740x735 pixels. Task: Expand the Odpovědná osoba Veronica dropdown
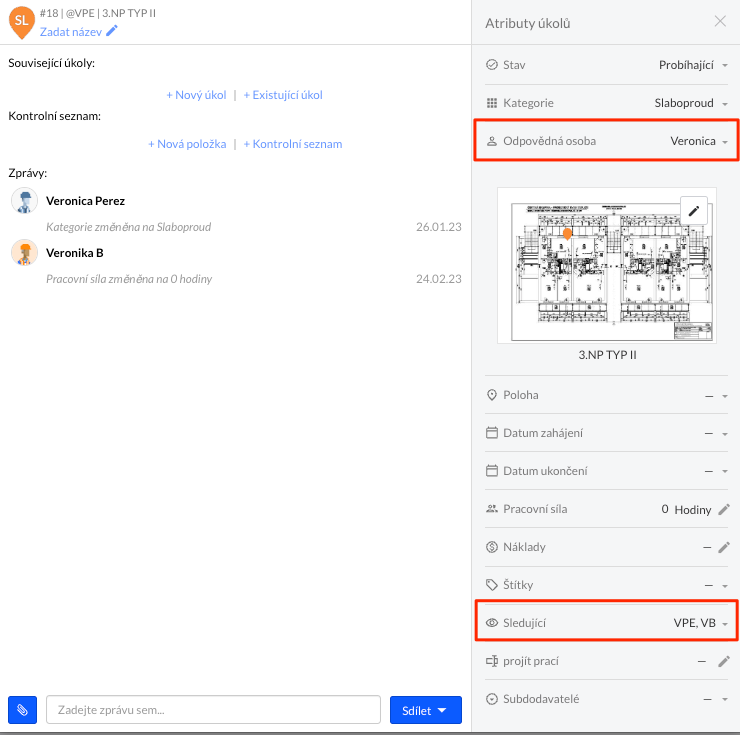pyautogui.click(x=699, y=141)
